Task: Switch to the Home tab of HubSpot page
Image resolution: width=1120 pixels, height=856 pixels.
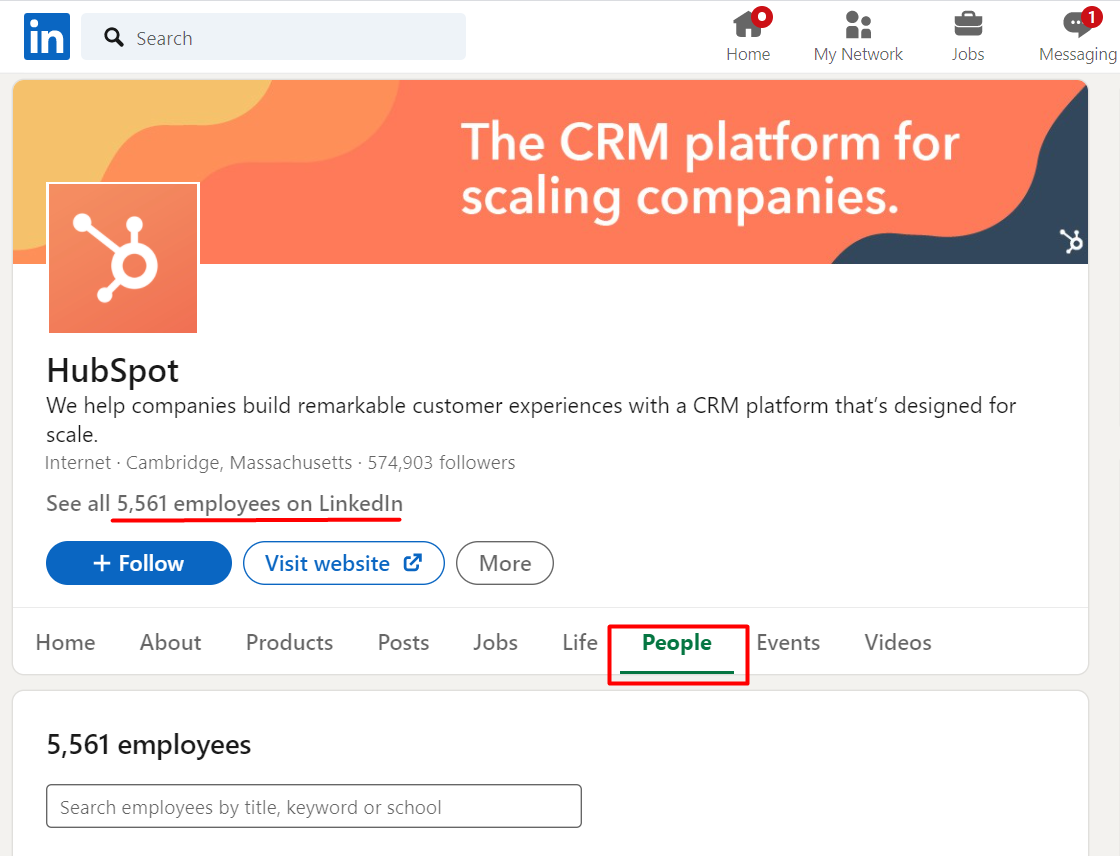Action: pyautogui.click(x=66, y=642)
